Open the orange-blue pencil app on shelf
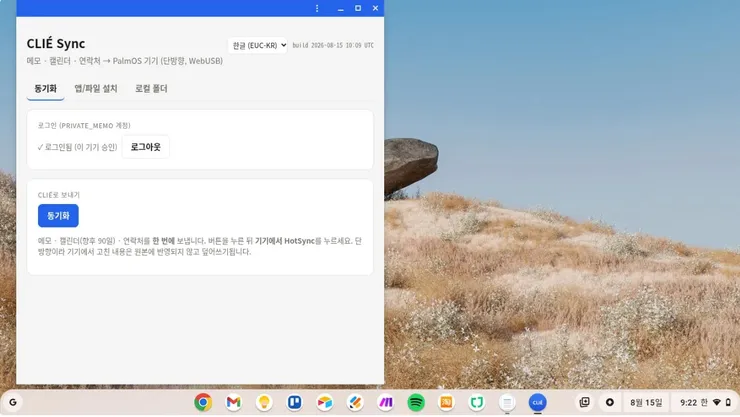Image resolution: width=740 pixels, height=417 pixels. 355,402
